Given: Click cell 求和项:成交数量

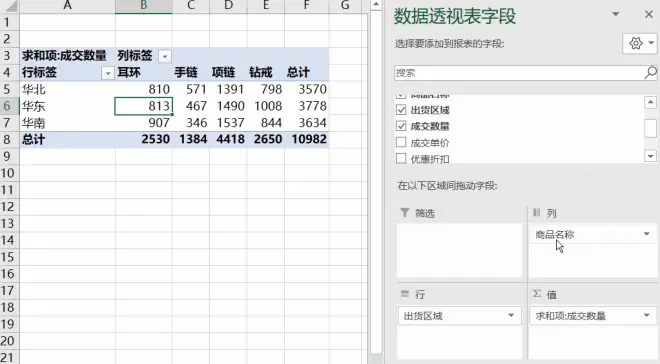Looking at the screenshot, I should [x=67, y=56].
